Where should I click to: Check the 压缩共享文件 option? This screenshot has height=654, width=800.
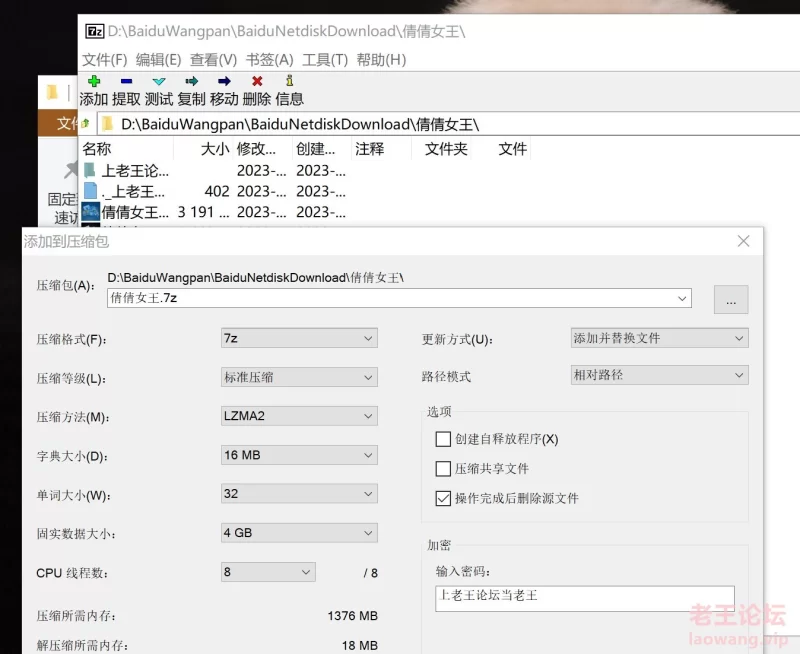[x=444, y=470]
